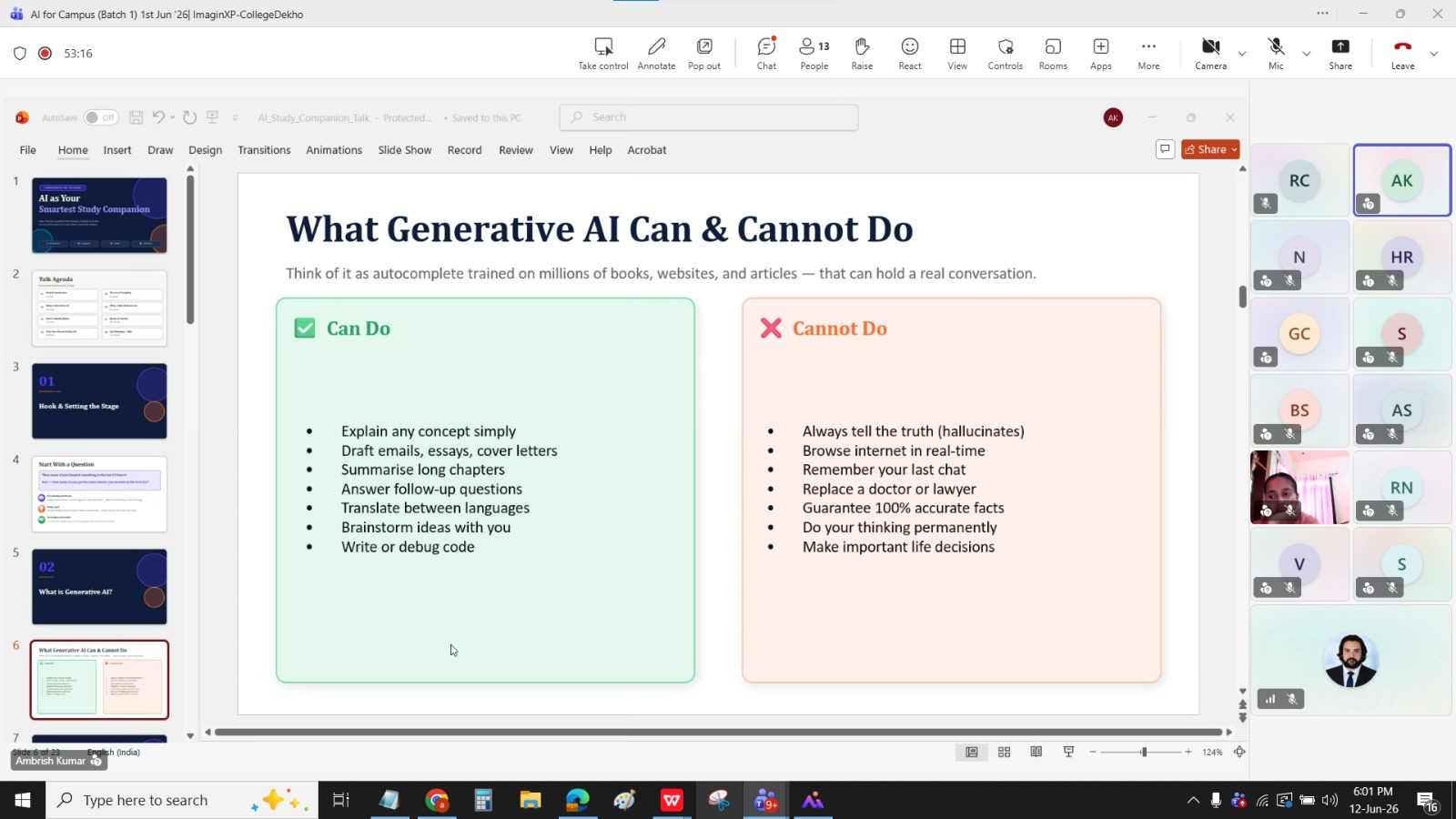Open Take control in Teams toolbar
Image resolution: width=1456 pixels, height=819 pixels.
coord(603,54)
